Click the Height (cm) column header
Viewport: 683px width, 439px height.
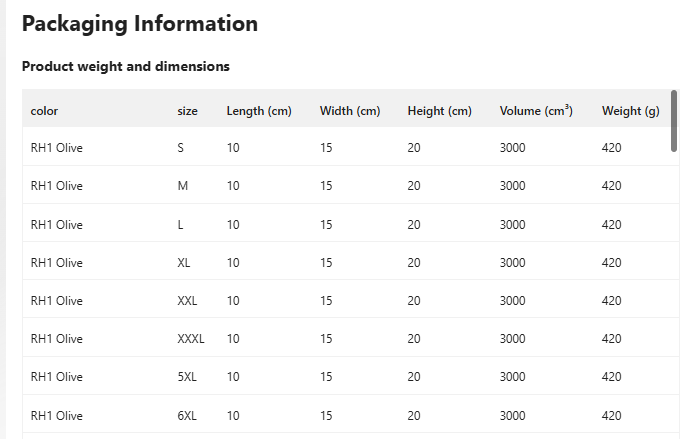pyautogui.click(x=440, y=111)
